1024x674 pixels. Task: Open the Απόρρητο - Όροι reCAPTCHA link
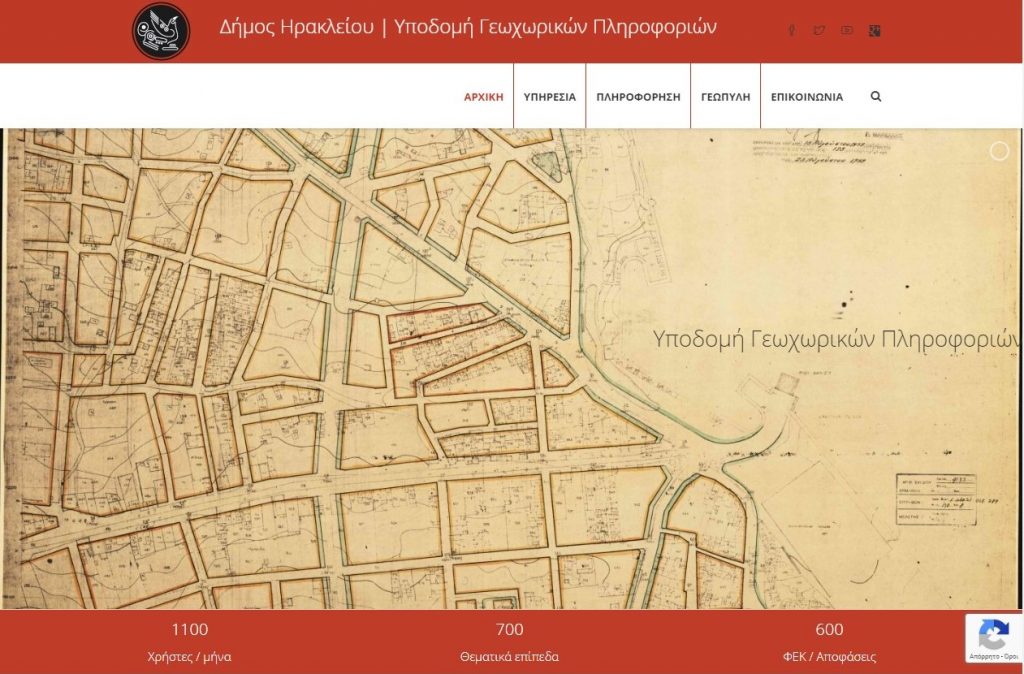point(995,656)
